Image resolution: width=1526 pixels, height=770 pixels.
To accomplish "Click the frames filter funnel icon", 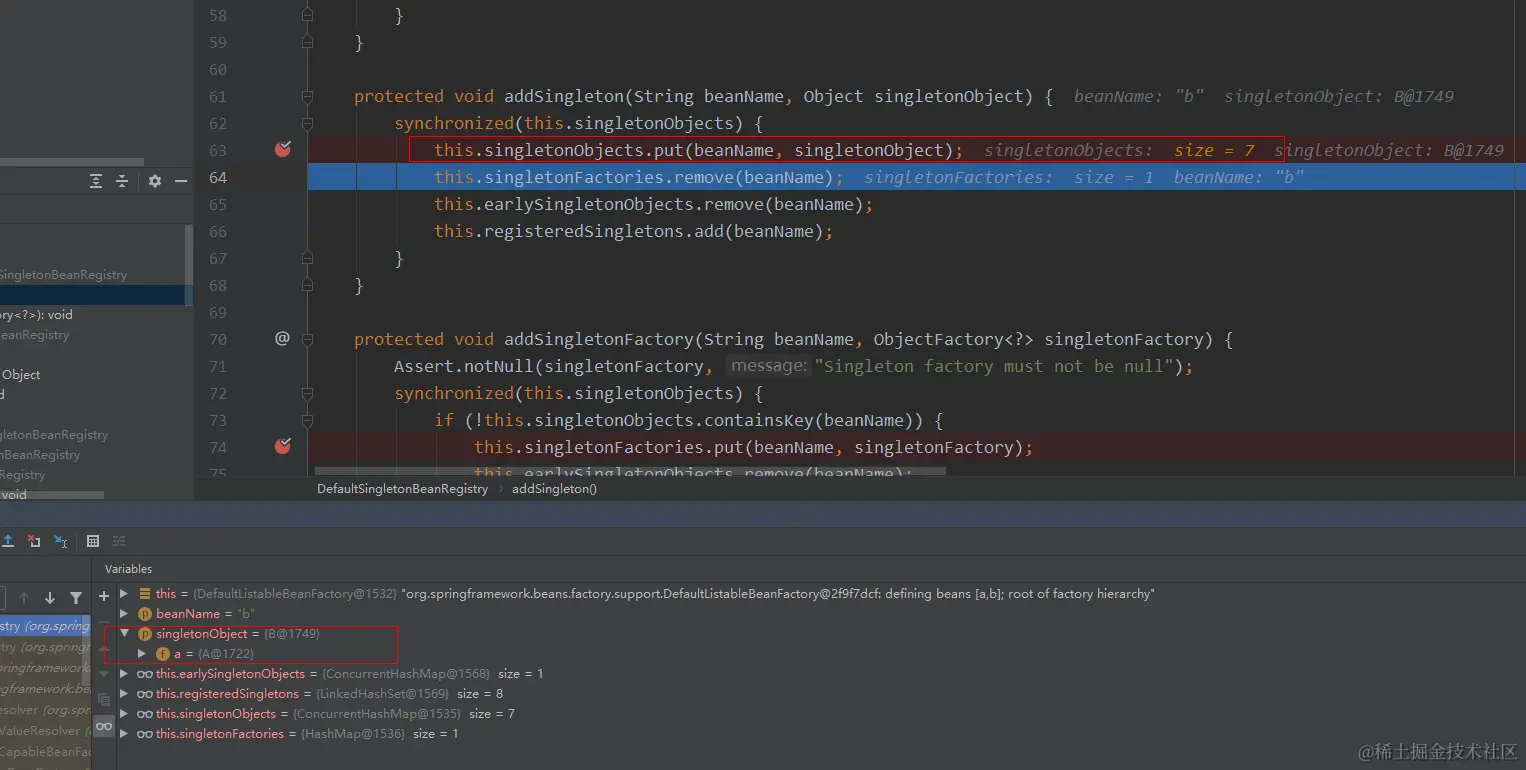I will pyautogui.click(x=76, y=598).
